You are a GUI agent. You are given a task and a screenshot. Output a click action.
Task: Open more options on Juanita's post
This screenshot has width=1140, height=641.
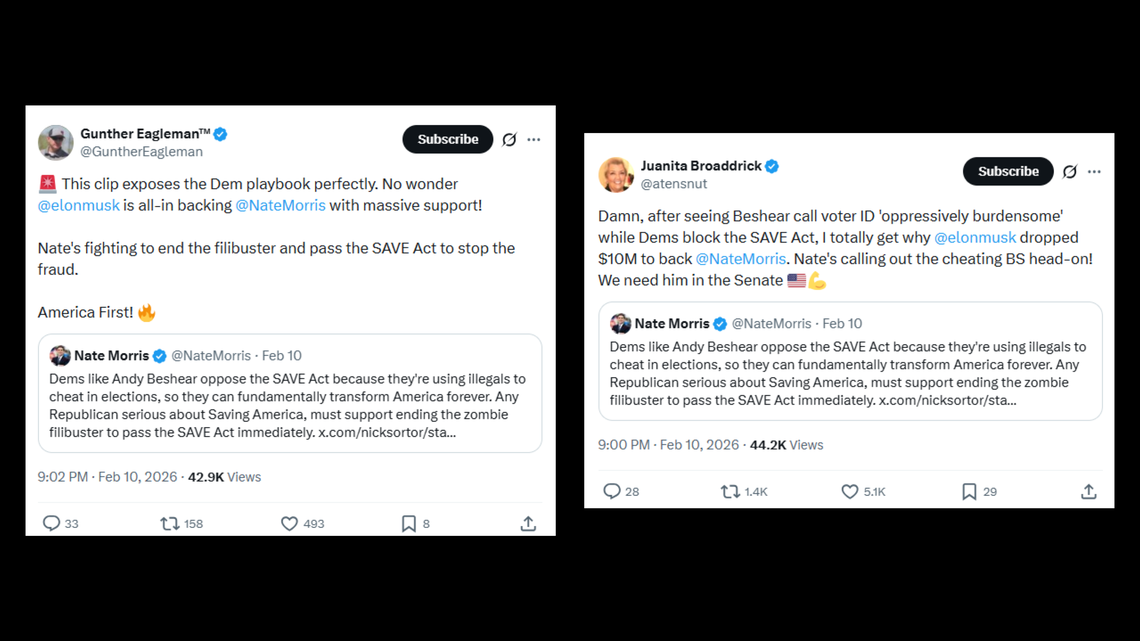pos(1094,172)
